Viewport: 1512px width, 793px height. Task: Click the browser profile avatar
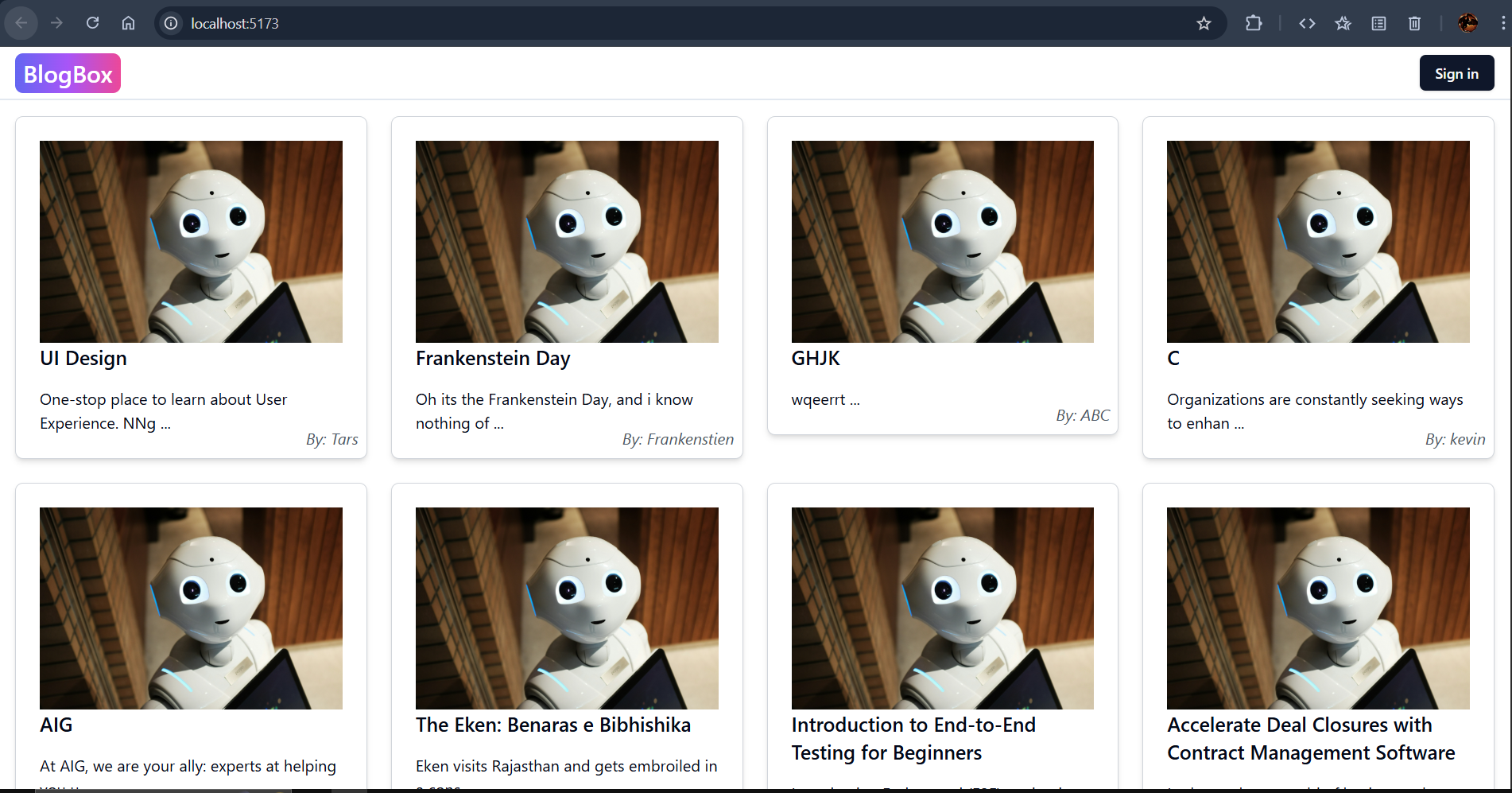pyautogui.click(x=1467, y=23)
